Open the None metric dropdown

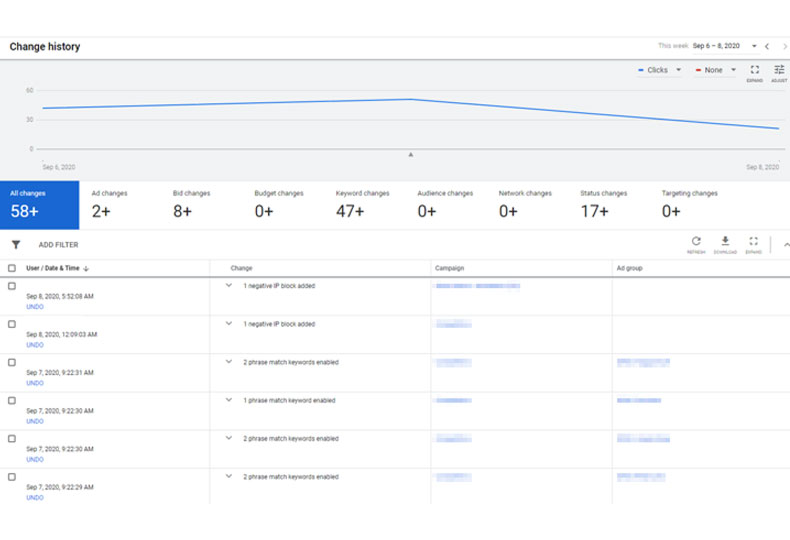coord(718,70)
